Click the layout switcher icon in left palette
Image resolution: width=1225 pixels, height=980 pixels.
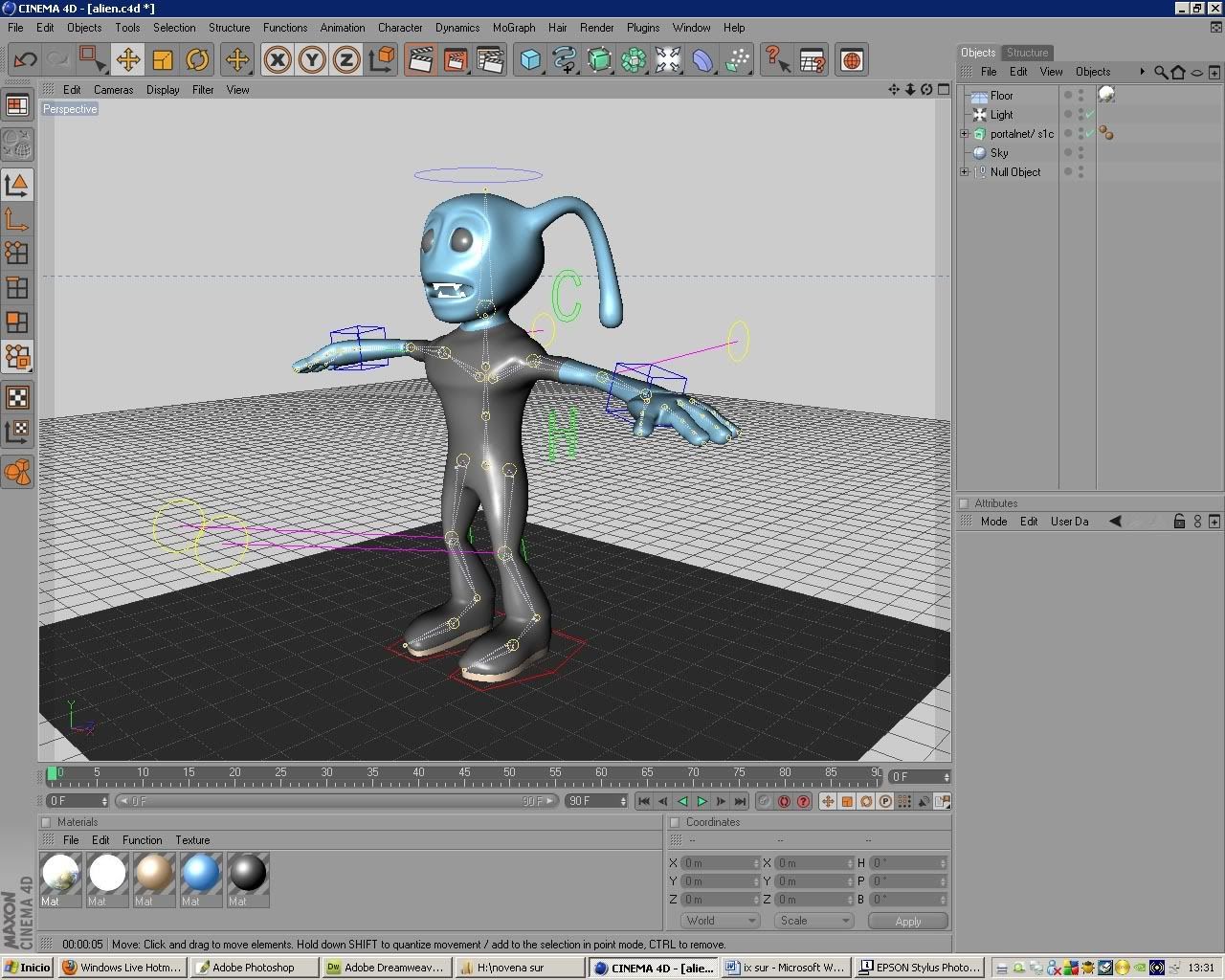17,105
